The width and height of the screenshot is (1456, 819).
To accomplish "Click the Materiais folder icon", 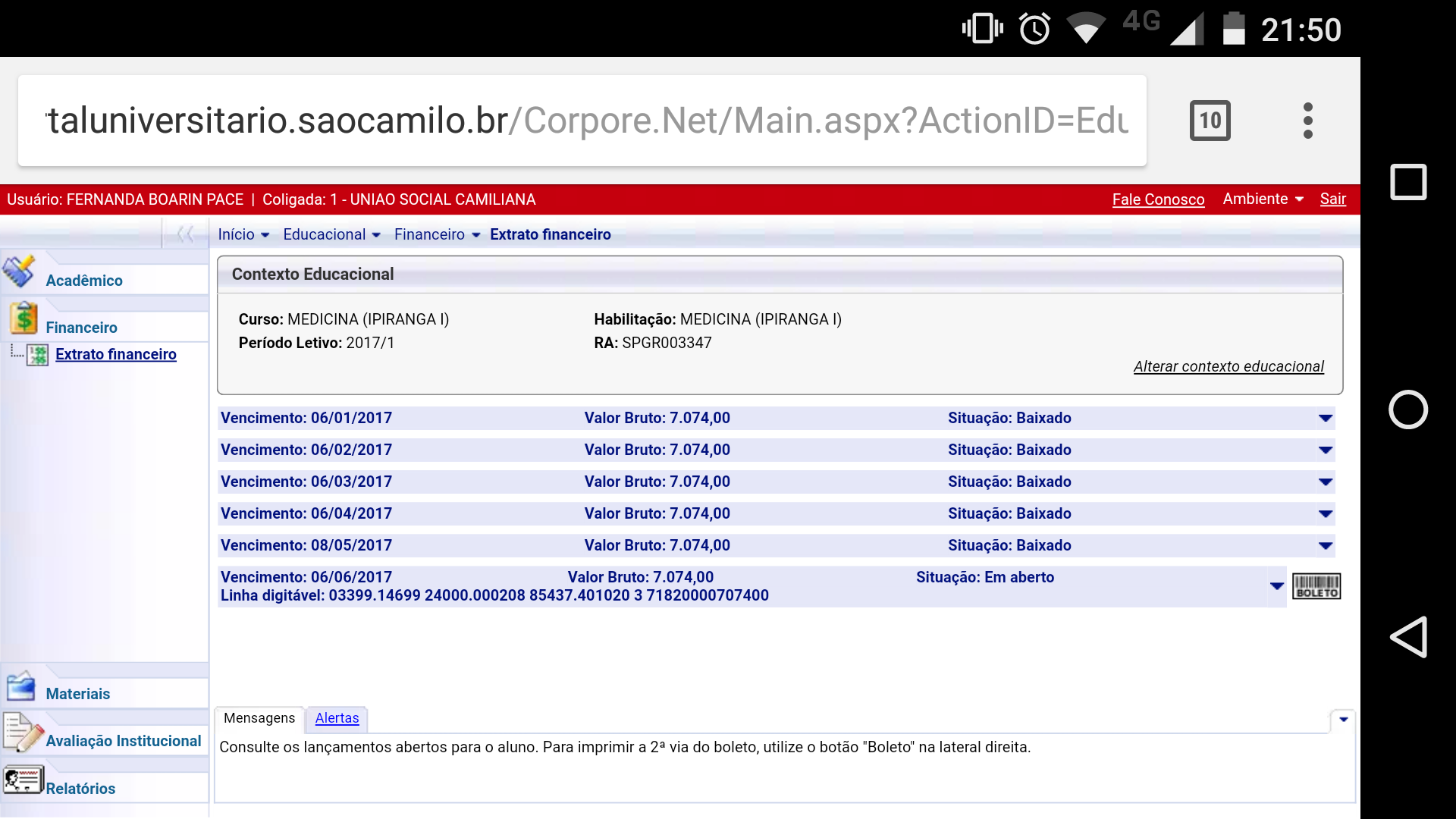I will (x=20, y=686).
